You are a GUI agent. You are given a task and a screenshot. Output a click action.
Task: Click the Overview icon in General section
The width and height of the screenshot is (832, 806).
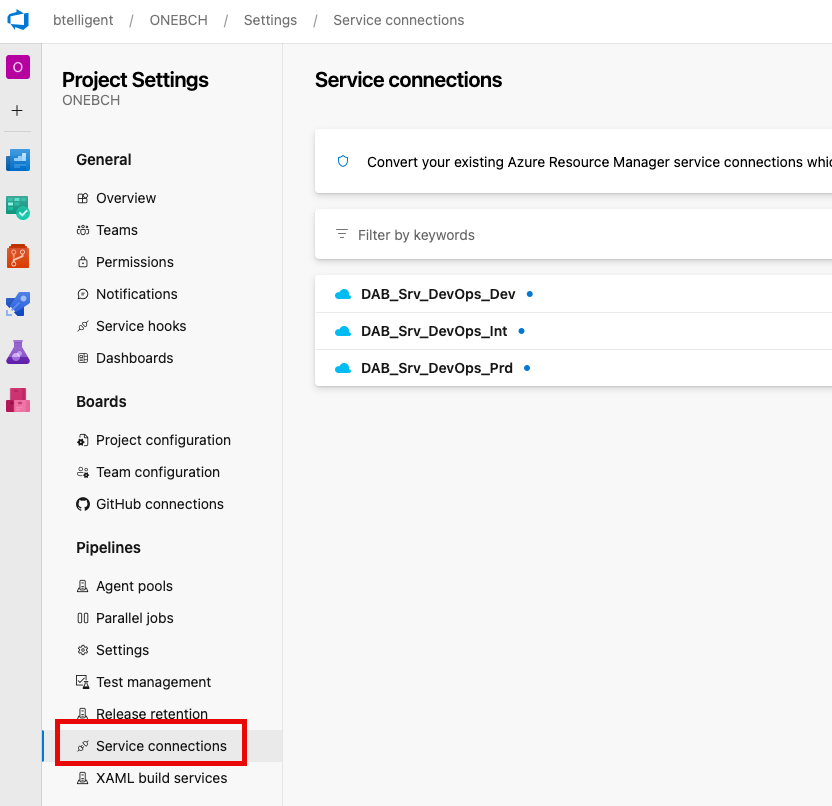coord(83,198)
